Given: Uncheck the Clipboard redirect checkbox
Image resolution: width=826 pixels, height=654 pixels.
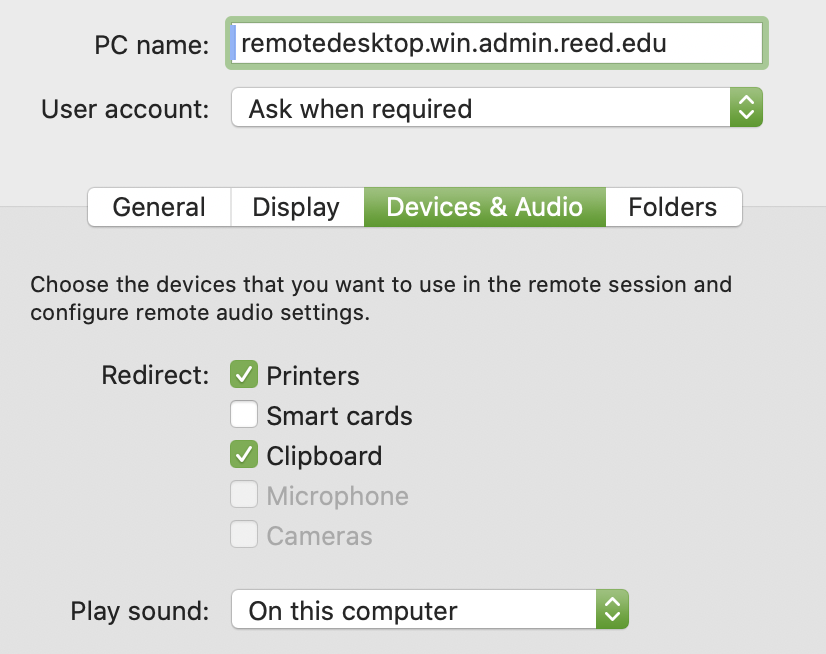Looking at the screenshot, I should tap(244, 455).
